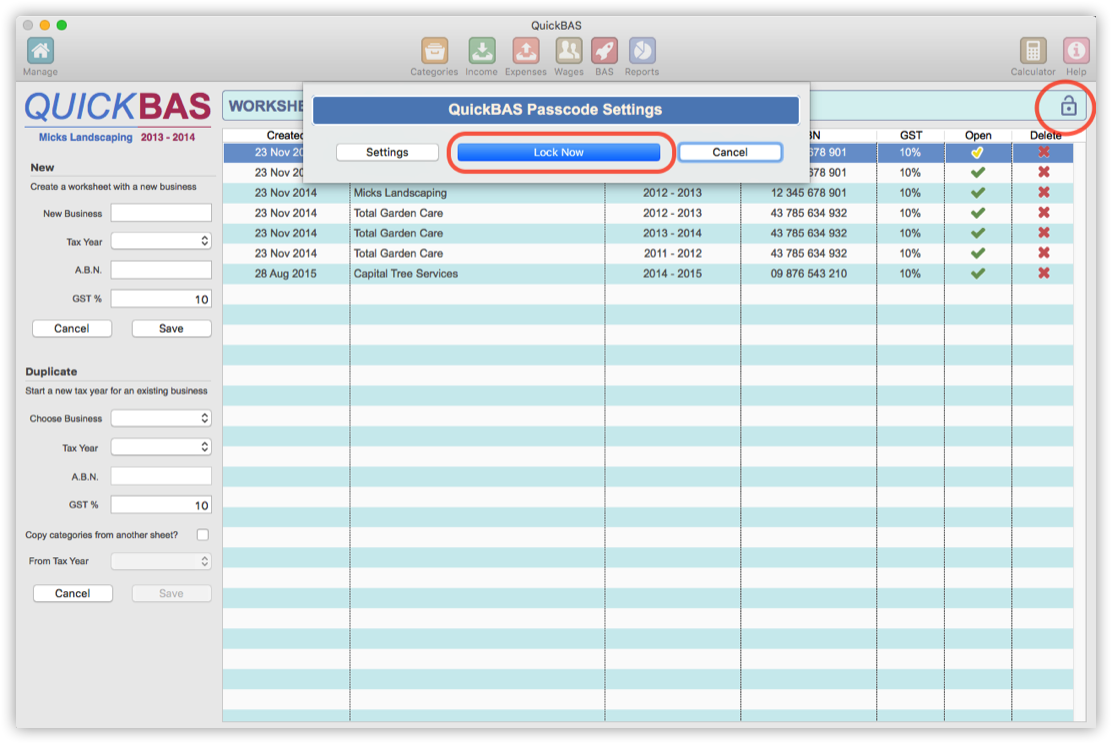View Reports via the toolbar icon

pyautogui.click(x=641, y=50)
